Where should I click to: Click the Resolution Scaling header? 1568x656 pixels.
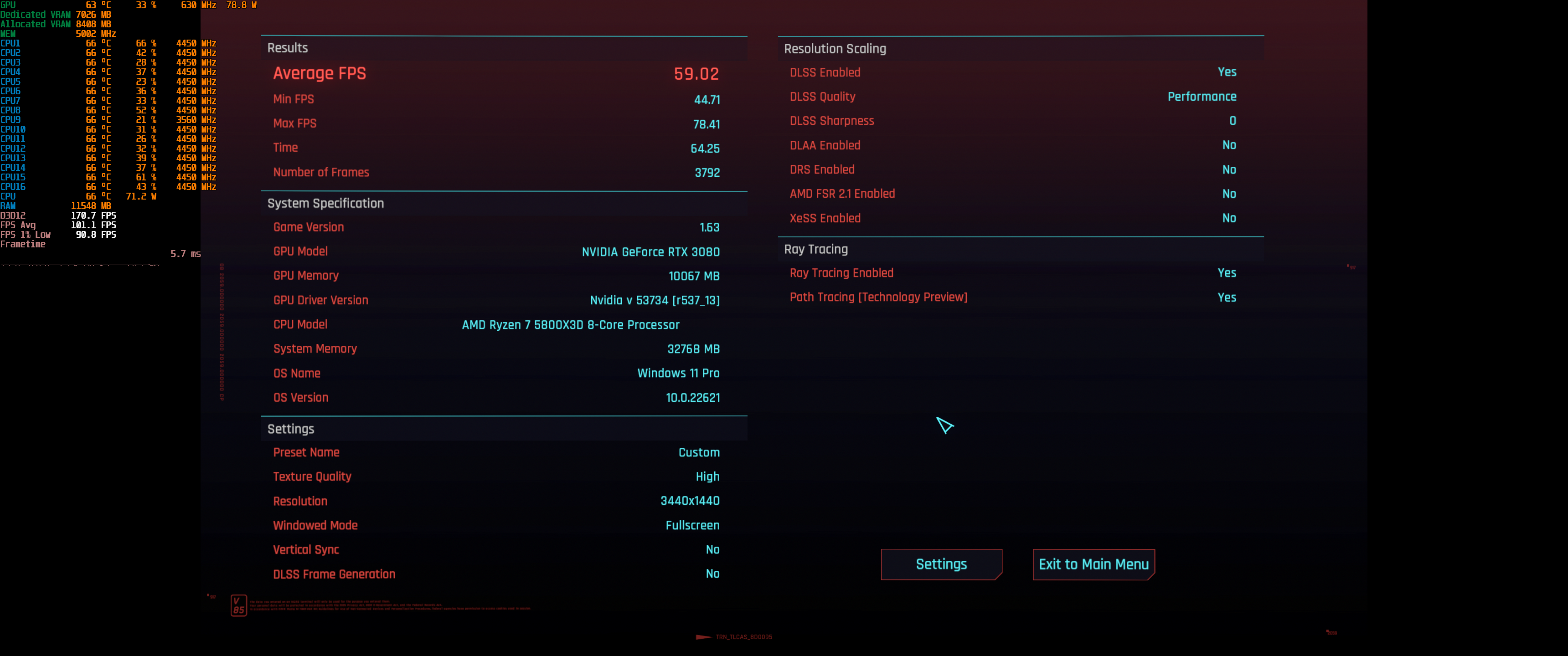coord(835,49)
